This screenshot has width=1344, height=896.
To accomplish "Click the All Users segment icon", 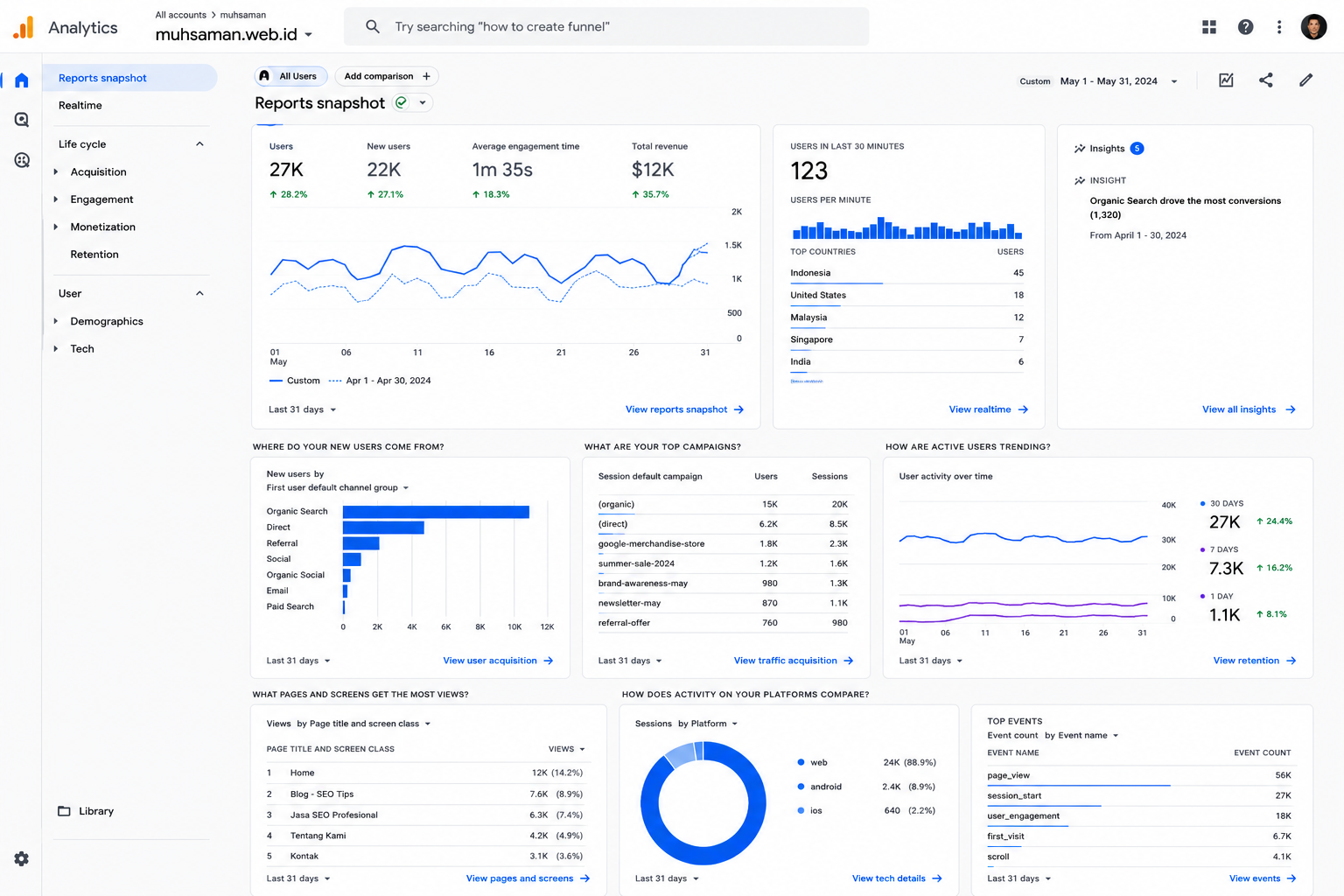I will click(x=264, y=76).
